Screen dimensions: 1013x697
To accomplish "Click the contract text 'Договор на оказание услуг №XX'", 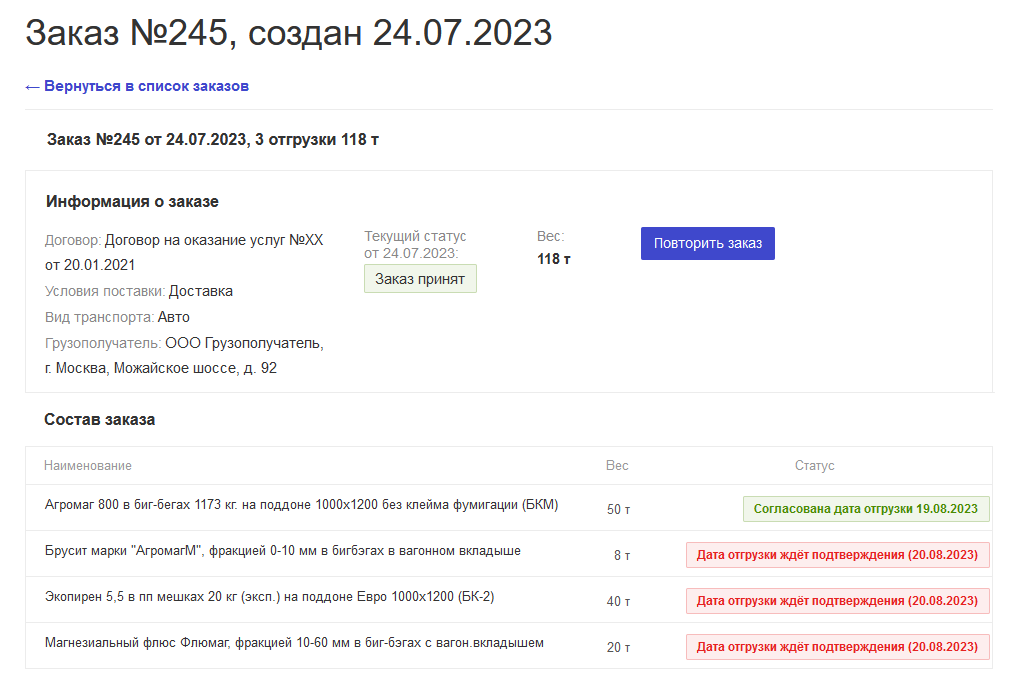I will [214, 240].
